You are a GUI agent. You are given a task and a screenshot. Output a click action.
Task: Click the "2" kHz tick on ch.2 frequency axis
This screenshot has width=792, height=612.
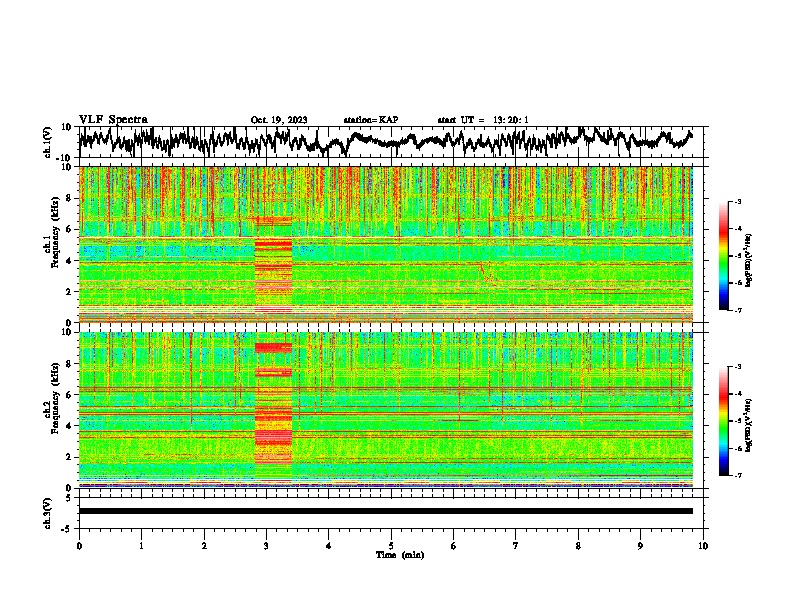click(71, 457)
